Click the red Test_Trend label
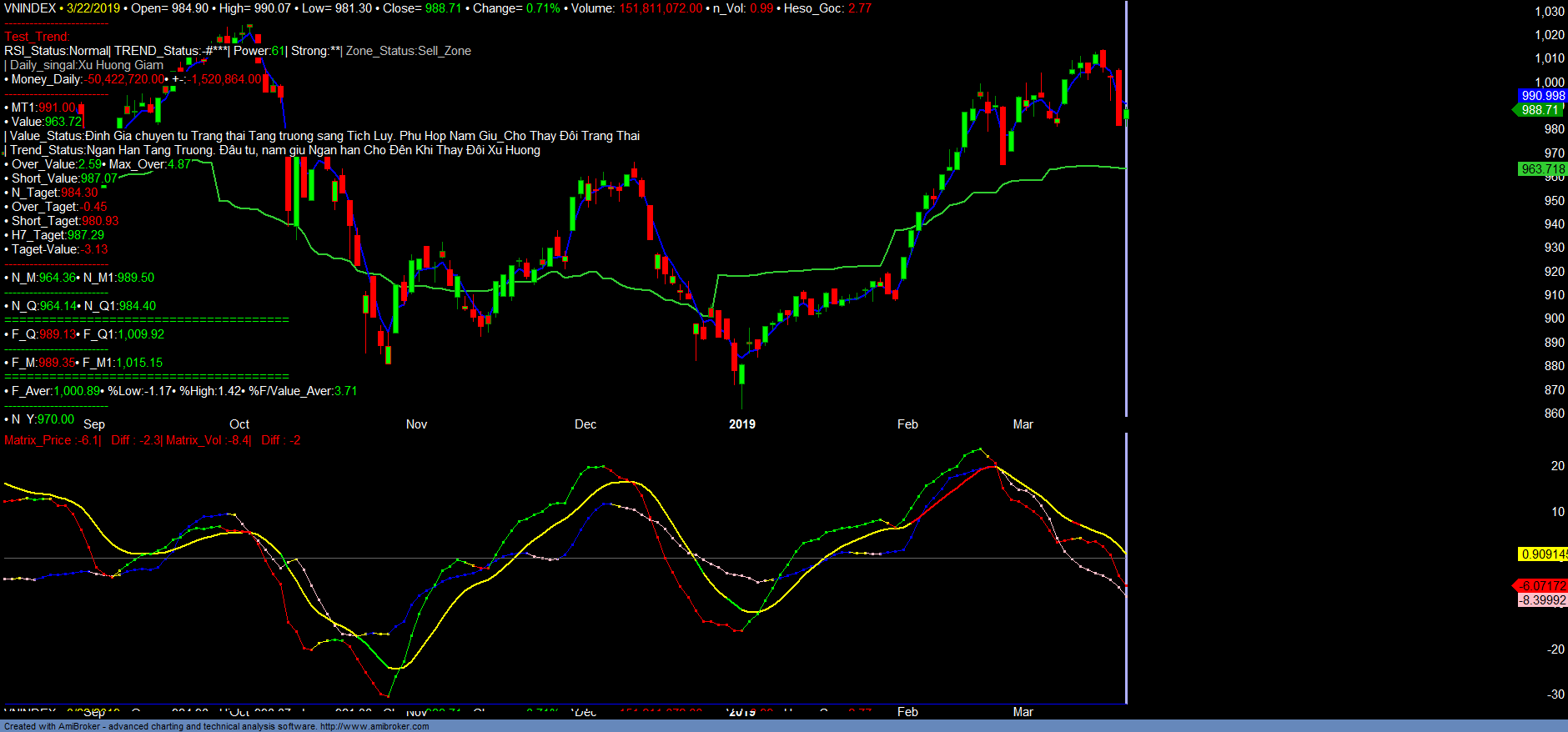Screen dimensions: 1568x732 pyautogui.click(x=37, y=37)
